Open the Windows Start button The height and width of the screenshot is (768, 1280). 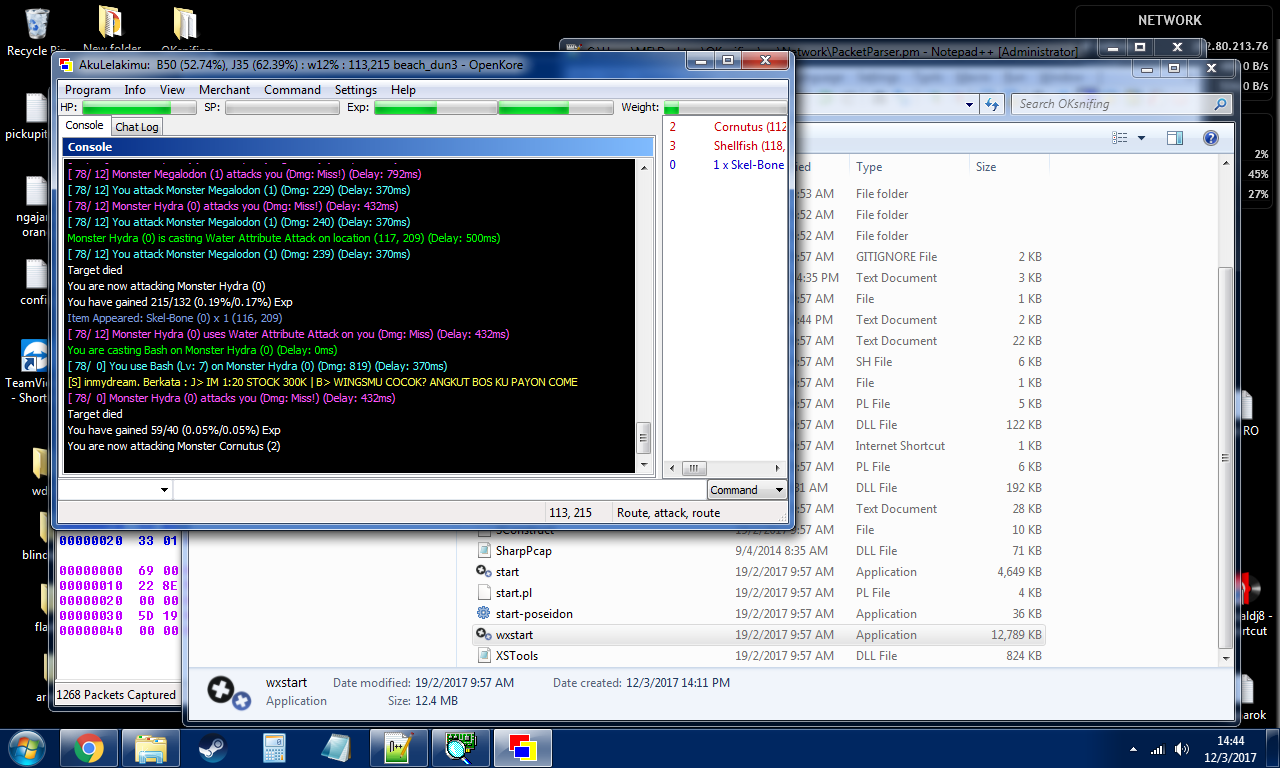click(x=27, y=748)
